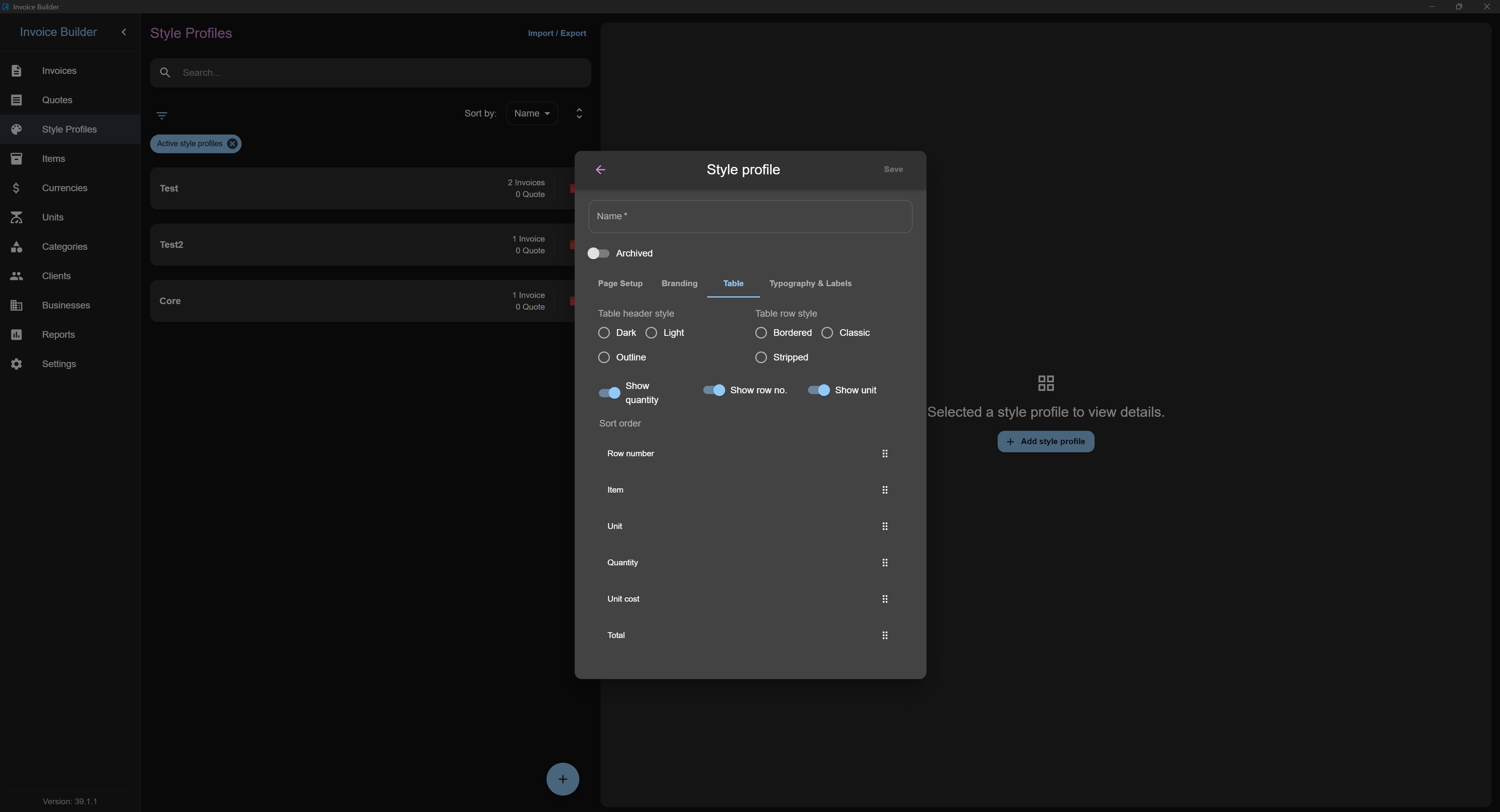1500x812 pixels.
Task: Open the filter options icon
Action: pyautogui.click(x=162, y=115)
